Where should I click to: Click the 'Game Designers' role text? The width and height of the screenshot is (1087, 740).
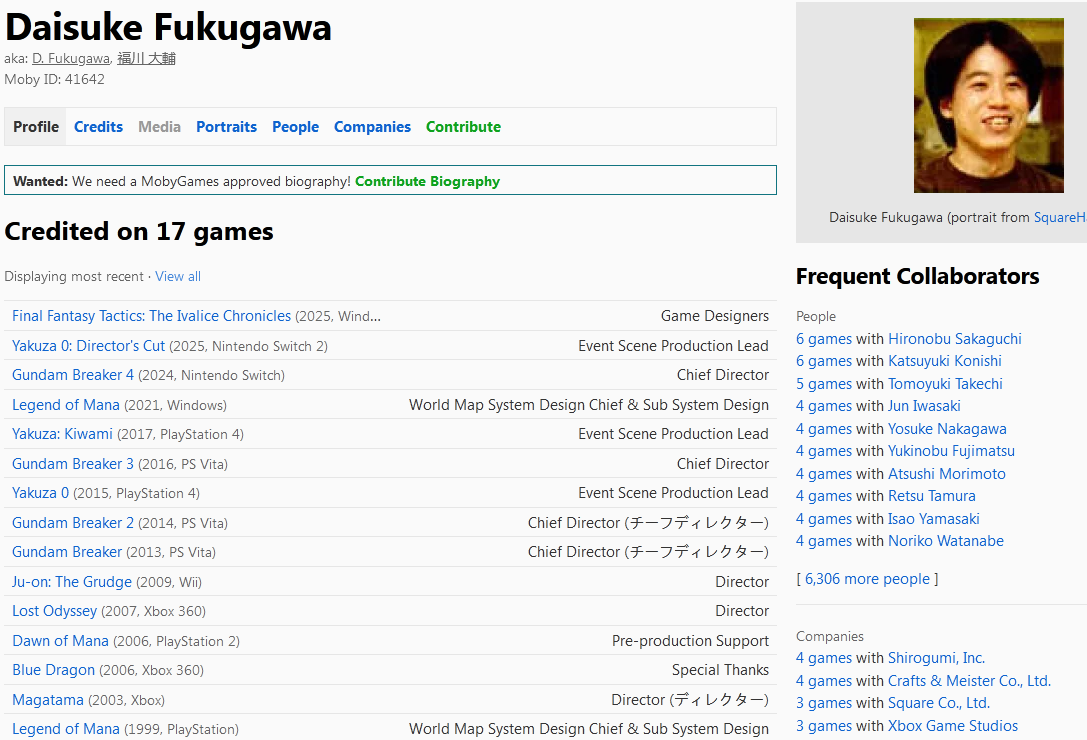(715, 316)
